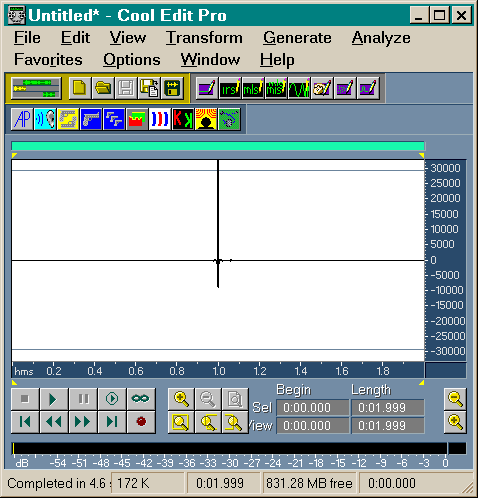Switch to multitrack view with waveform toggle icon

(36, 88)
